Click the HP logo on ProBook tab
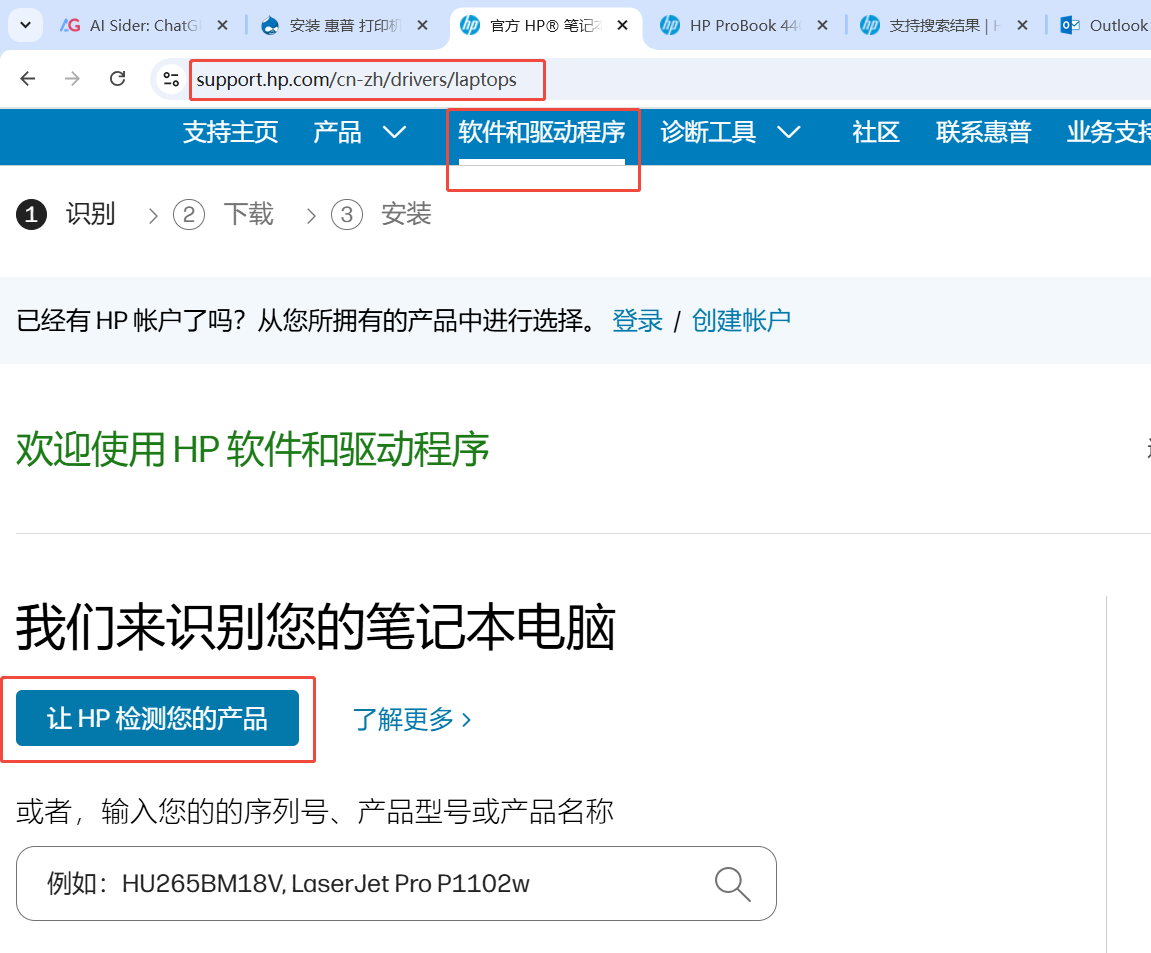The width and height of the screenshot is (1151, 953). [x=669, y=26]
